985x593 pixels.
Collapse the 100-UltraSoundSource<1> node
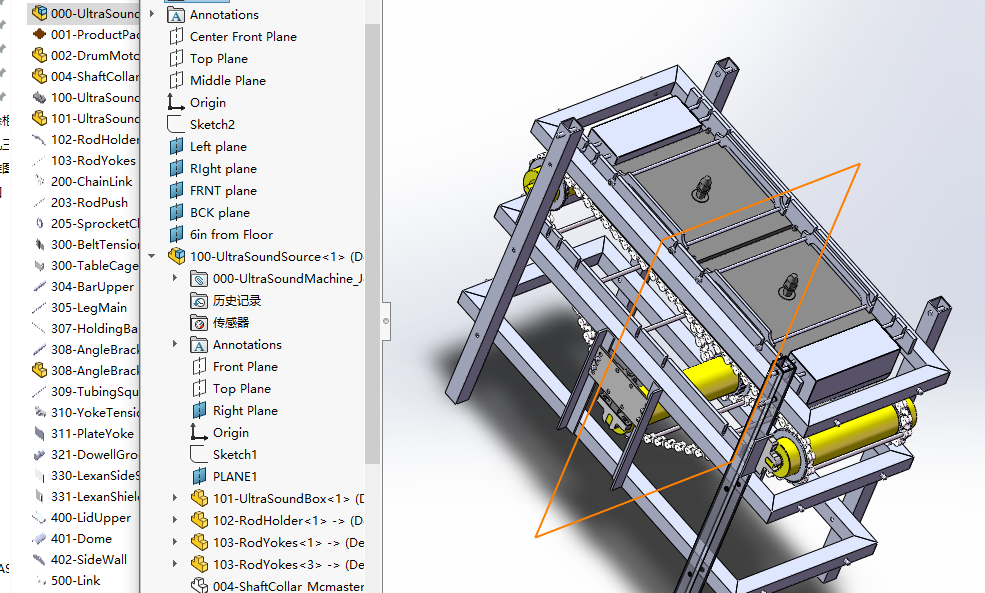[152, 256]
